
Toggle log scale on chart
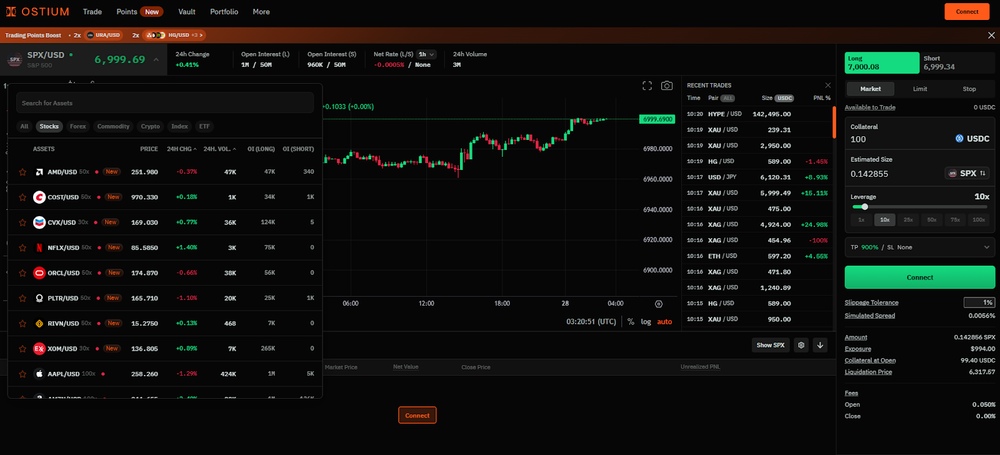pyautogui.click(x=646, y=322)
